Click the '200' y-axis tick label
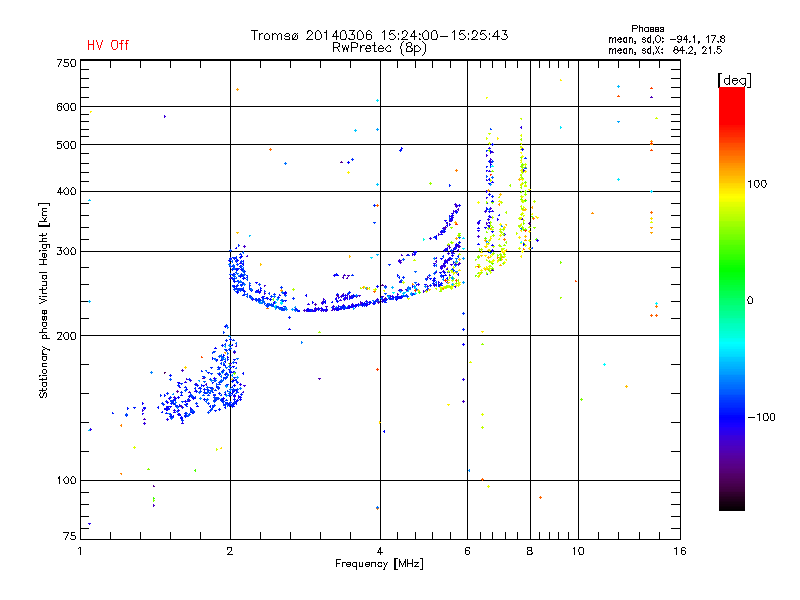Screen dimensions: 800x600 pos(66,336)
